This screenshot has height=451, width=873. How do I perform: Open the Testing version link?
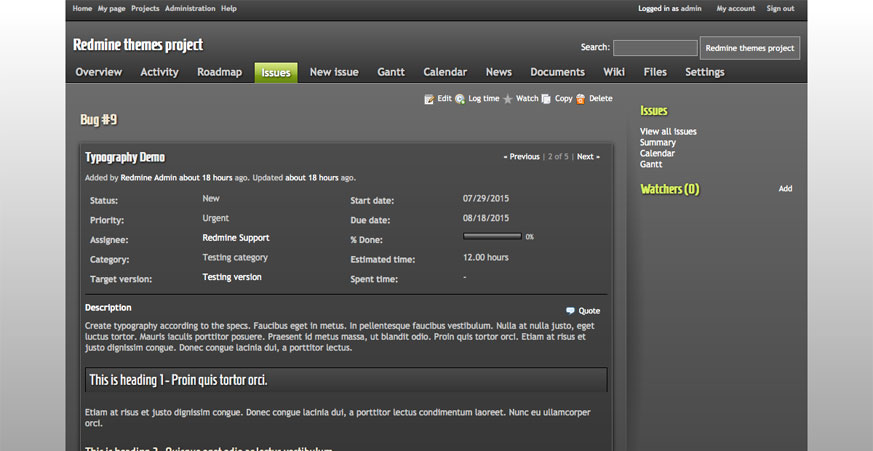point(232,277)
